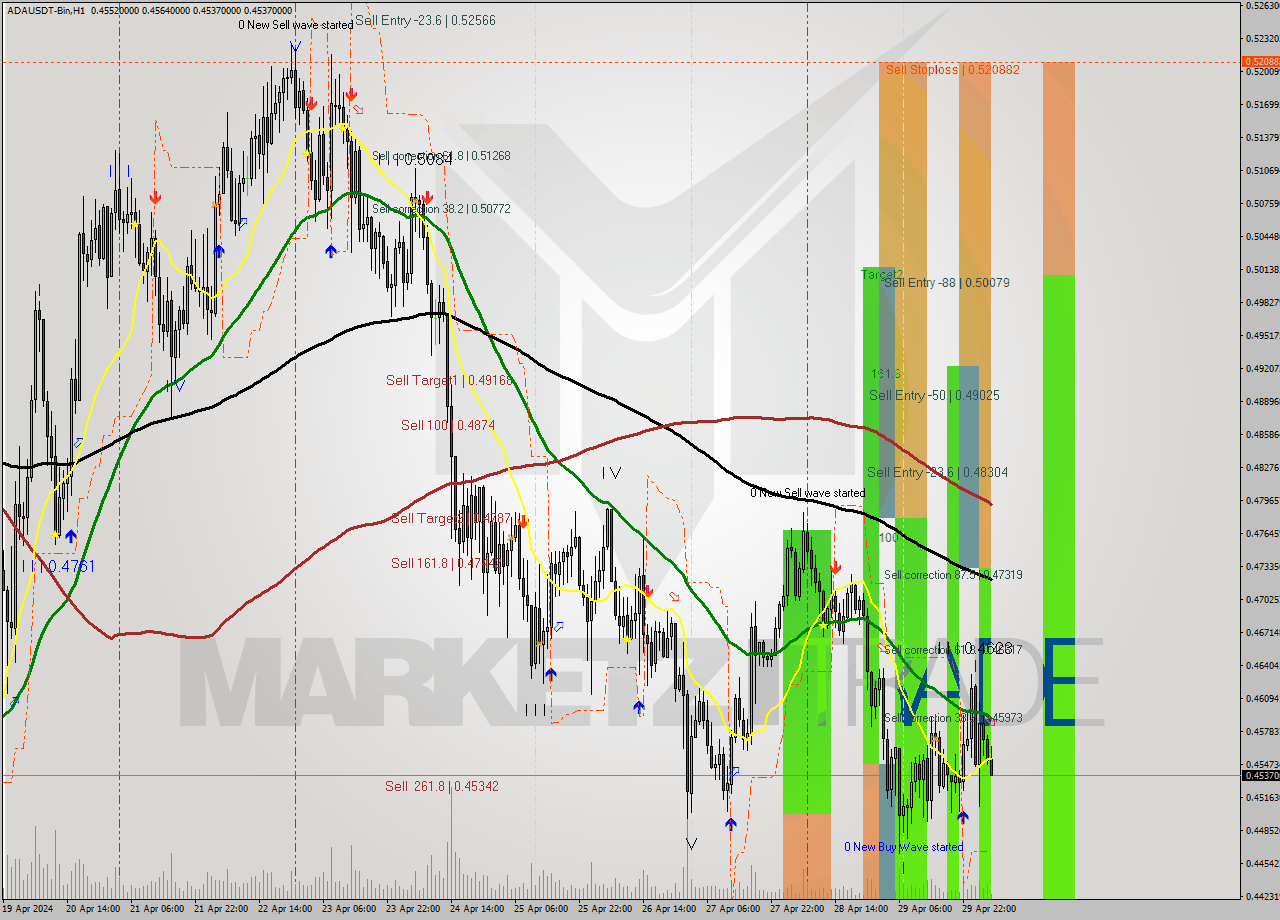Click the 0.5106 price axis label
Viewport: 1280px width, 920px height.
pos(1263,170)
